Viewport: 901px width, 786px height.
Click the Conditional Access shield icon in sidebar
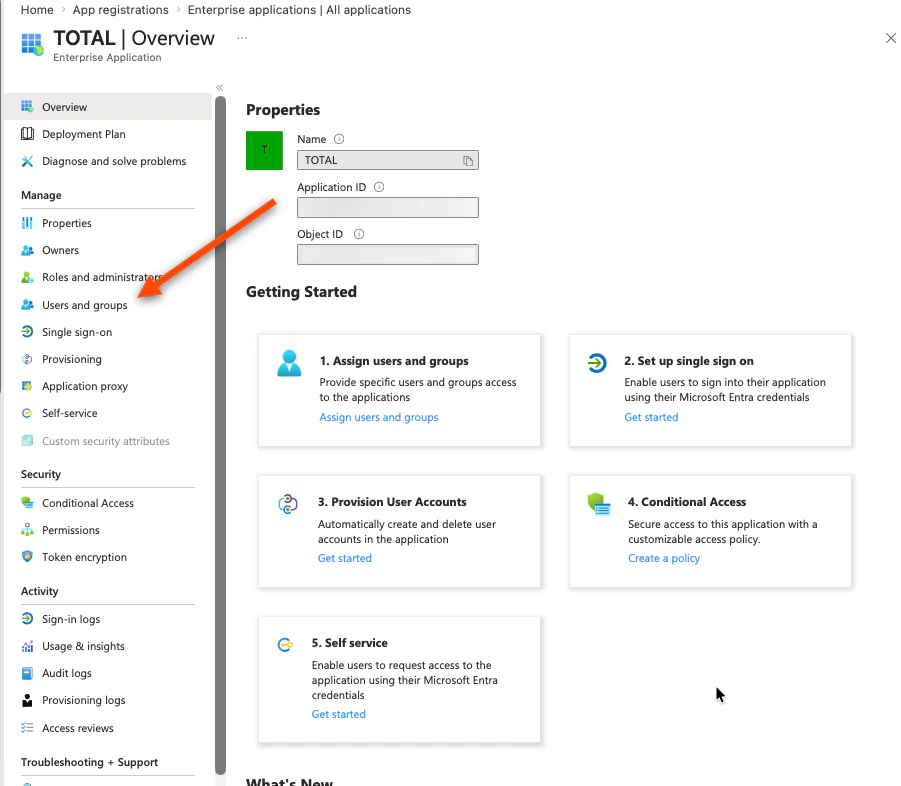(27, 502)
